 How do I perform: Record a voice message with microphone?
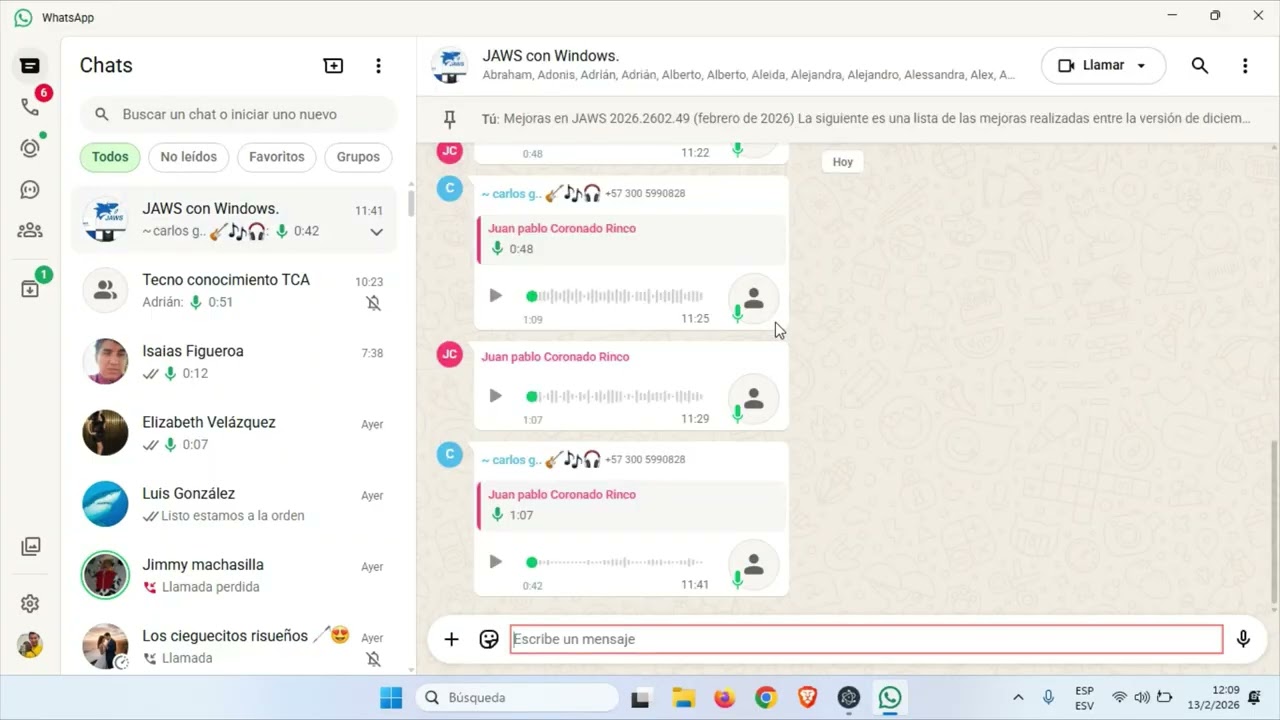pyautogui.click(x=1243, y=639)
